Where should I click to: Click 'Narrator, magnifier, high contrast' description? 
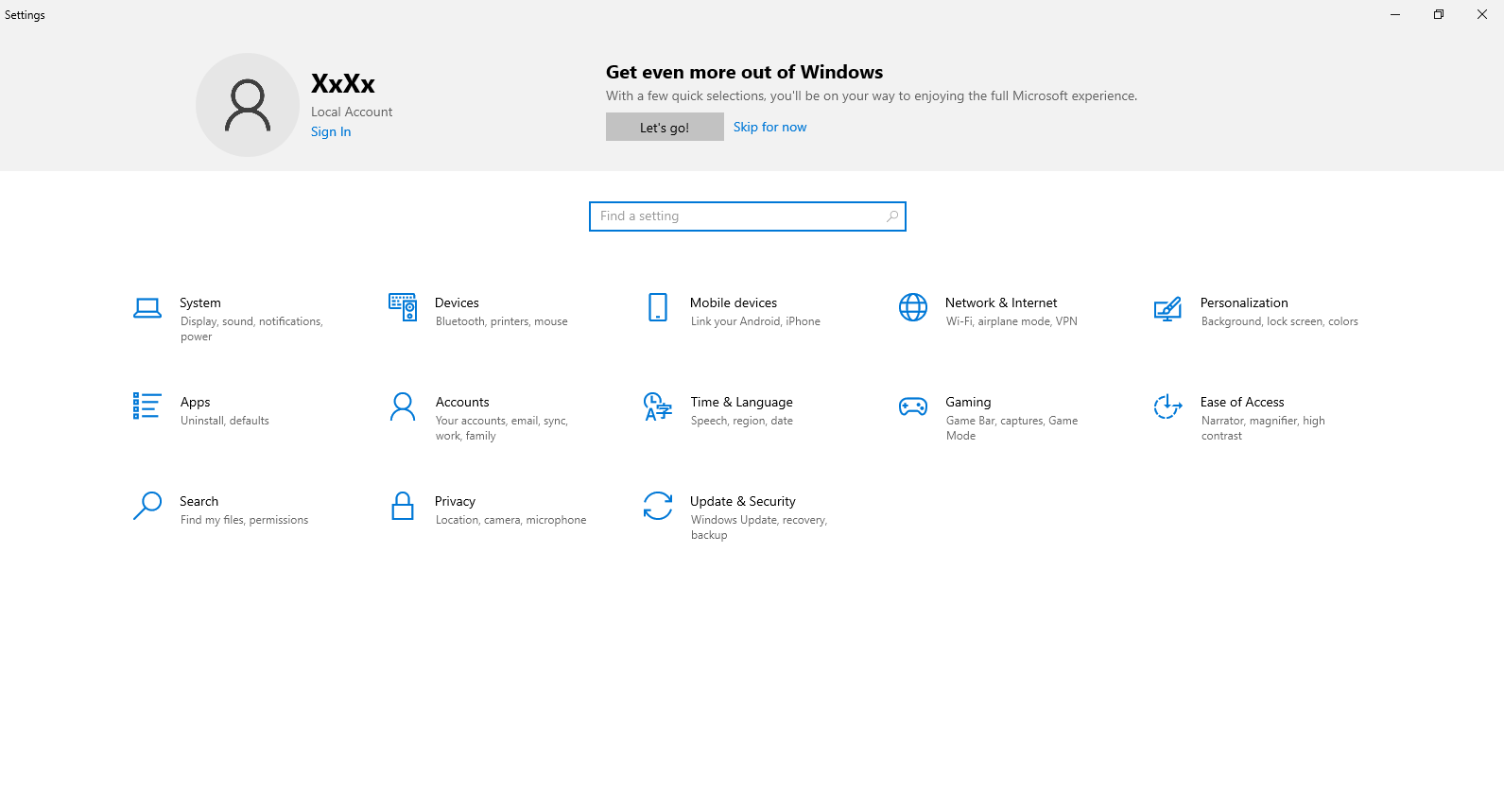1263,428
